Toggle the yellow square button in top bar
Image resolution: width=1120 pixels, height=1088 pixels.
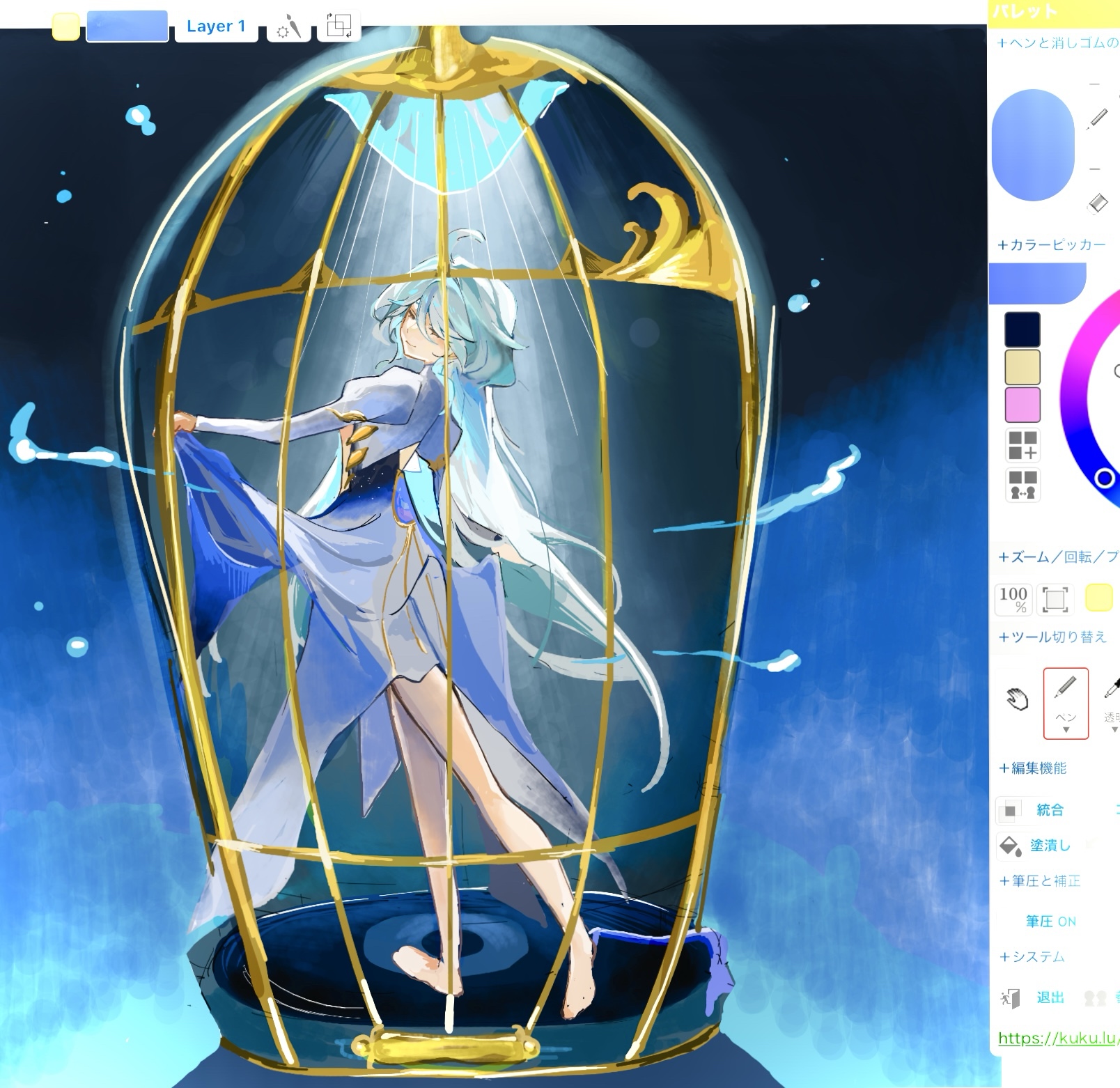pos(66,27)
